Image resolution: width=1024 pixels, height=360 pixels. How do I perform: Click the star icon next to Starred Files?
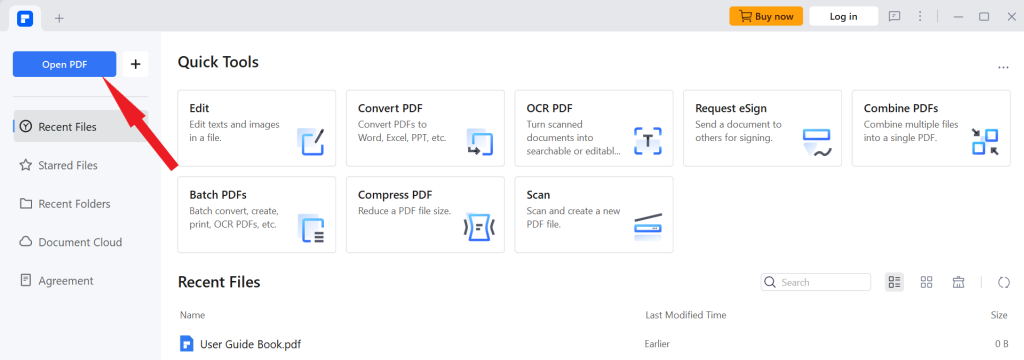point(25,165)
